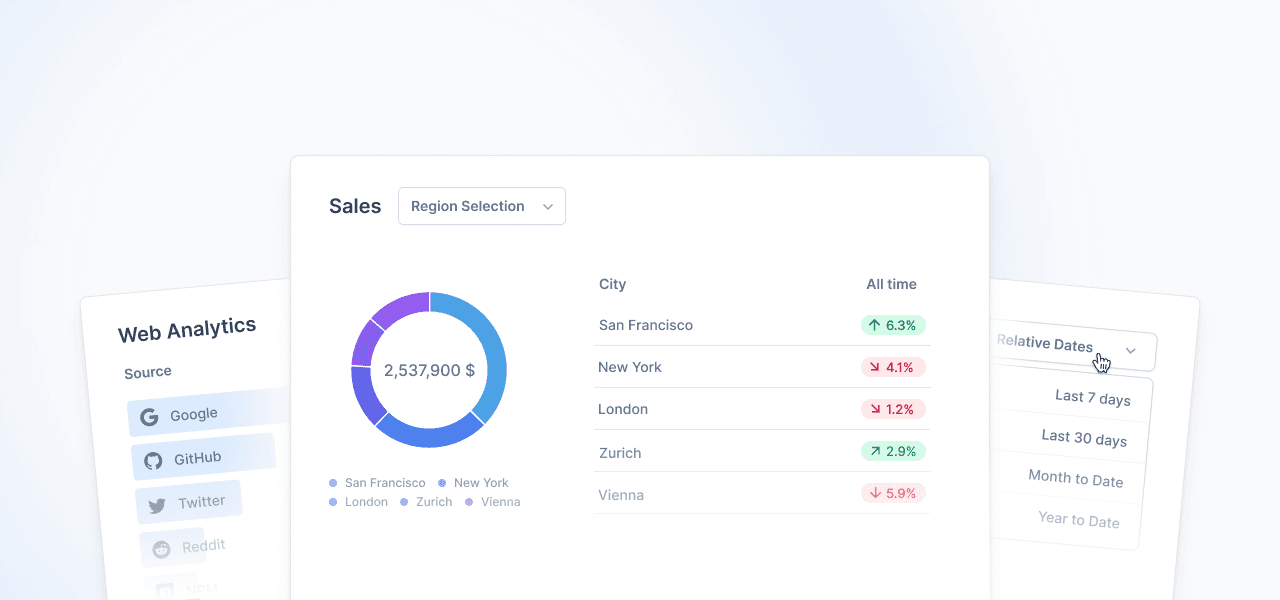Click the London legend label
The image size is (1280, 600).
[x=366, y=502]
